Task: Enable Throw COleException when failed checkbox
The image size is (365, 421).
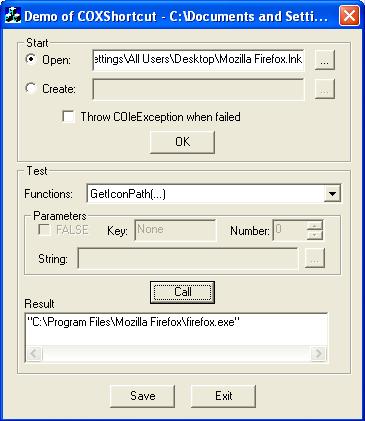Action: (68, 117)
